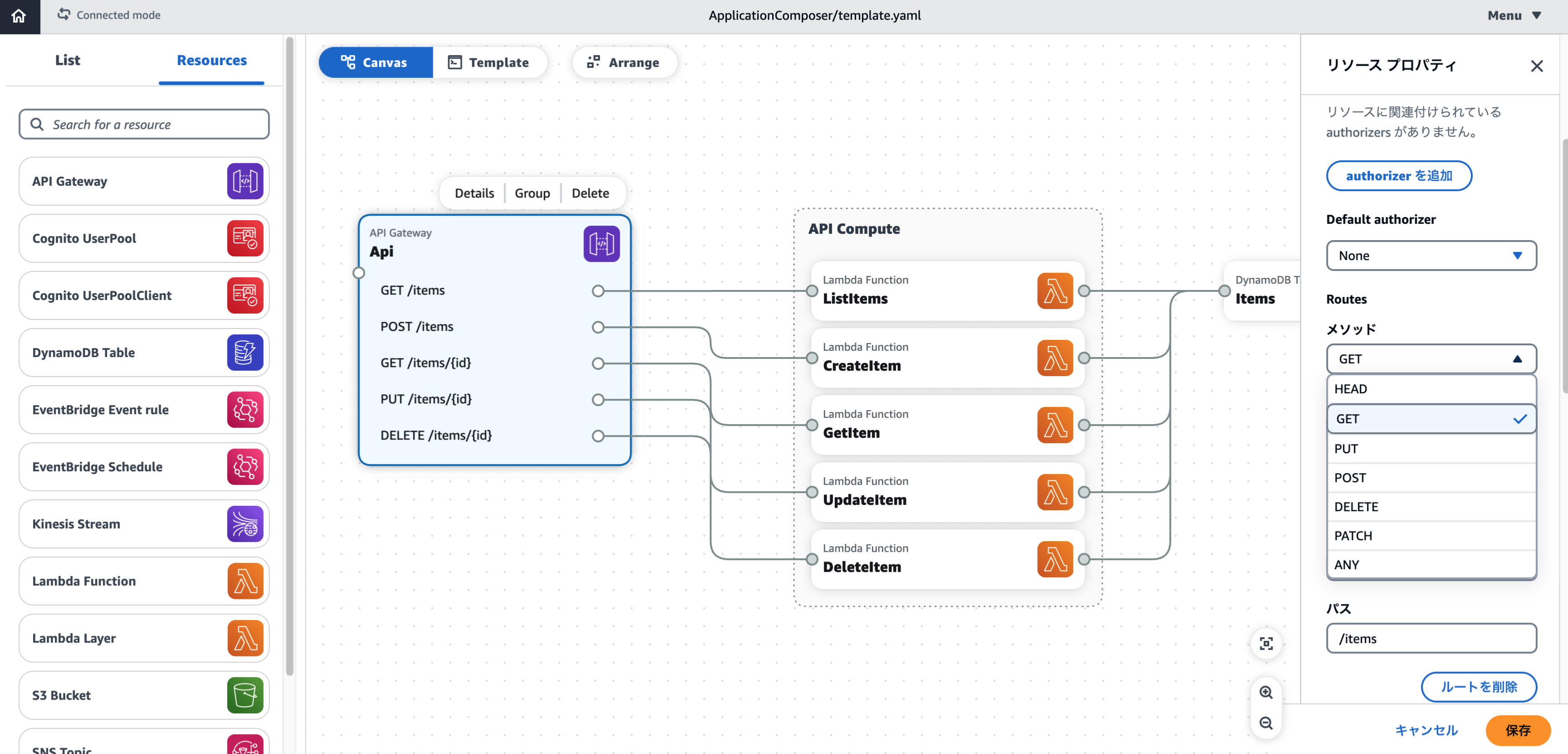Click the DeleteItem Lambda icon
Image resolution: width=1568 pixels, height=754 pixels.
pos(1055,559)
